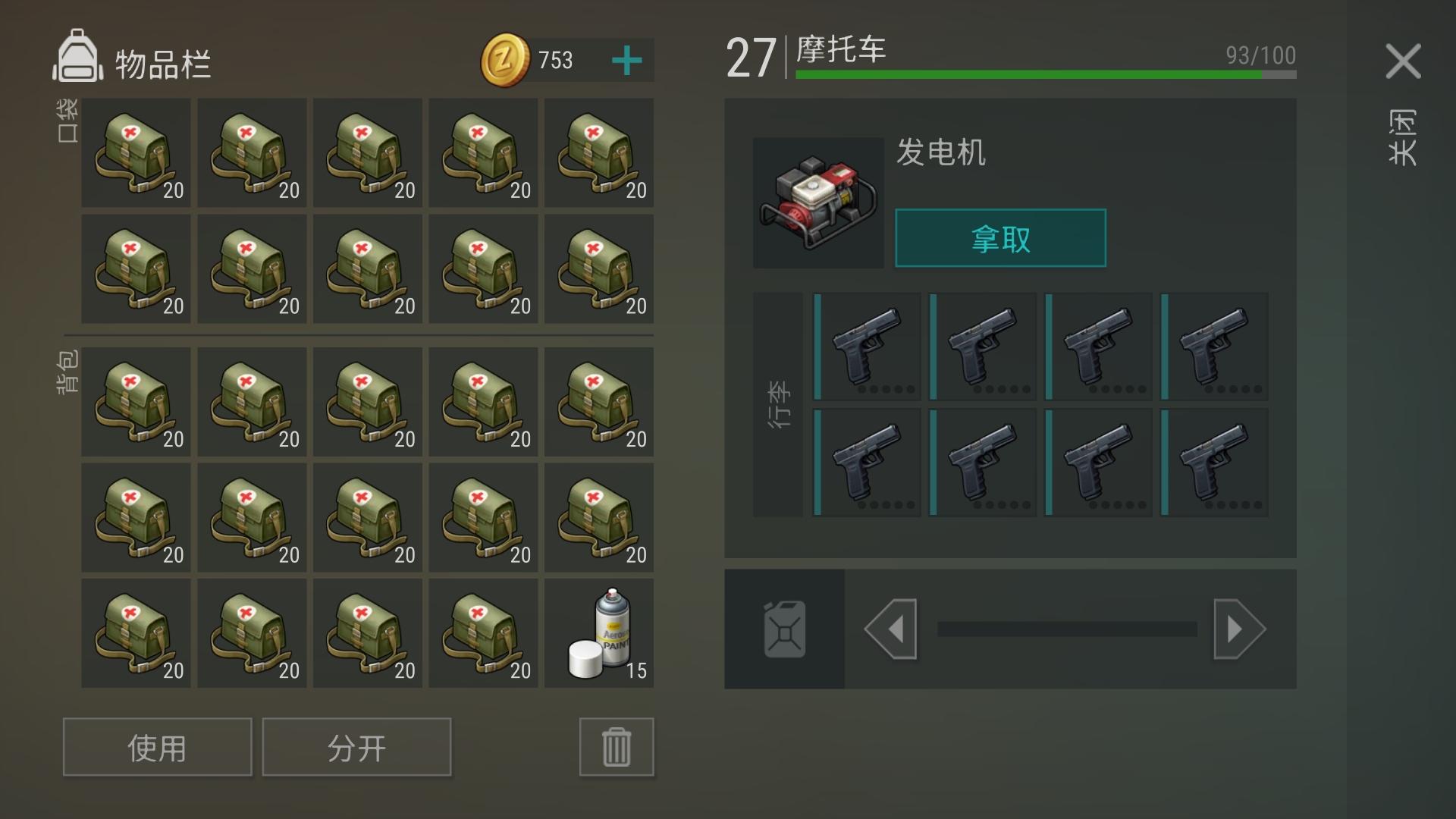Close the motorcycle panel with X
The image size is (1456, 819).
point(1403,61)
